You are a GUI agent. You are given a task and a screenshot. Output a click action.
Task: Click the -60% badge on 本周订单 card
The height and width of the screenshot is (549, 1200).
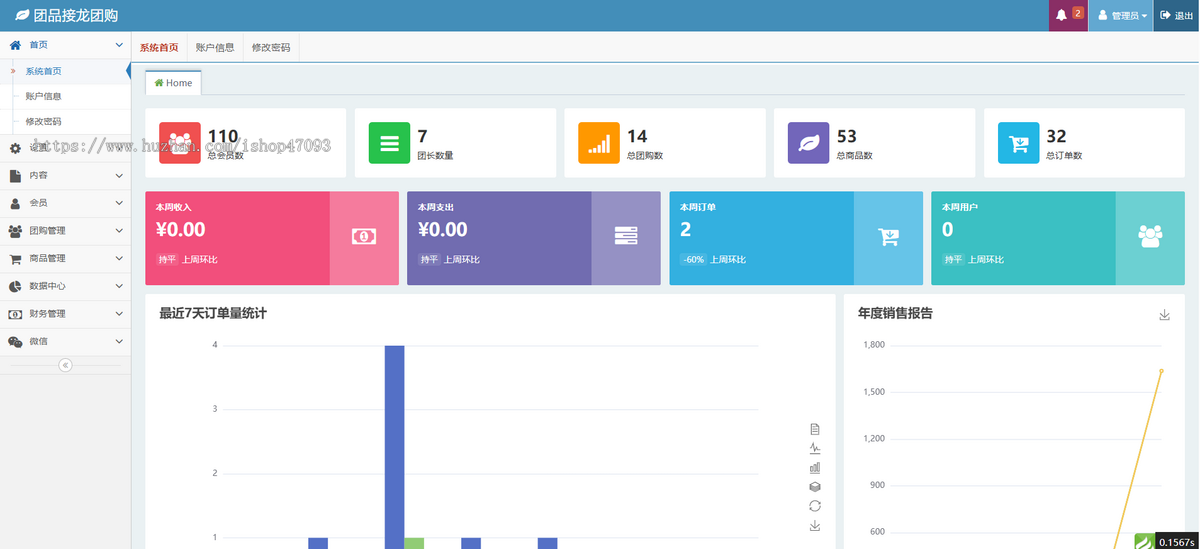point(693,259)
